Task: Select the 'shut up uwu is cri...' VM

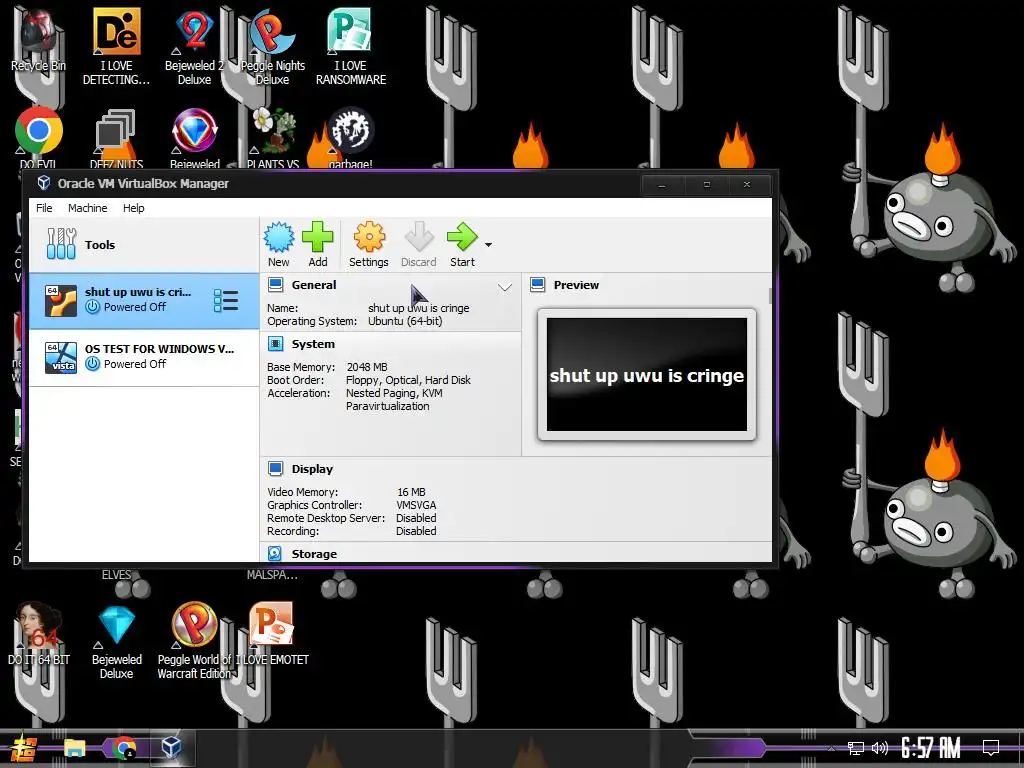Action: [x=144, y=300]
